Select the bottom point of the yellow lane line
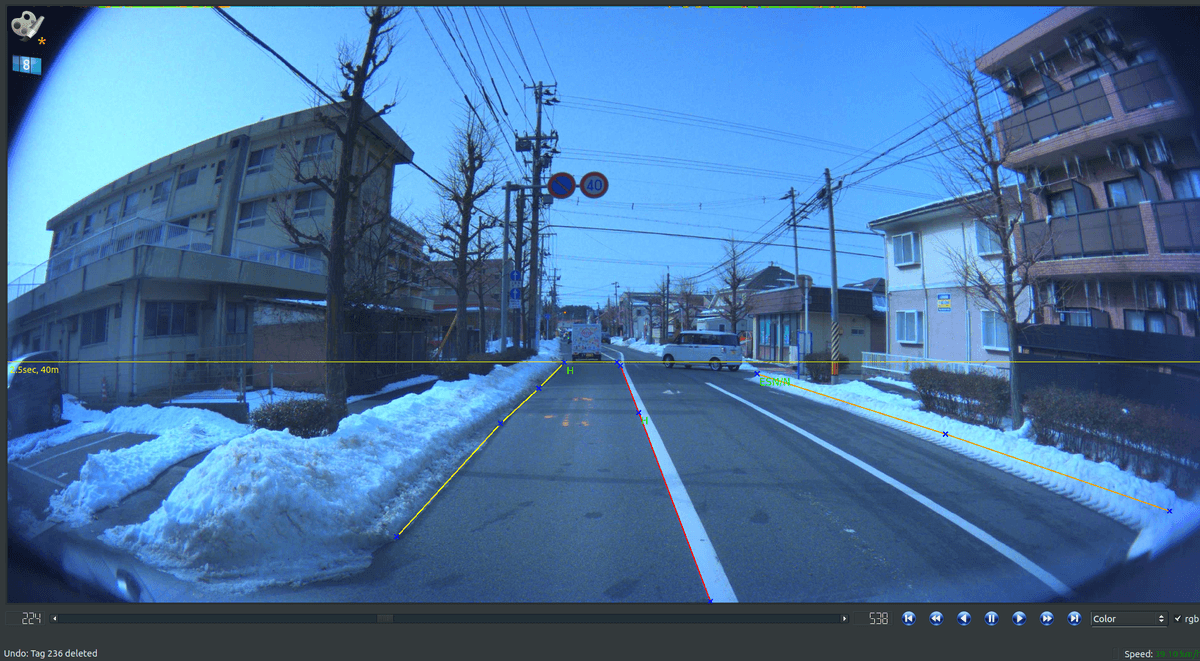The image size is (1200, 661). click(x=396, y=537)
